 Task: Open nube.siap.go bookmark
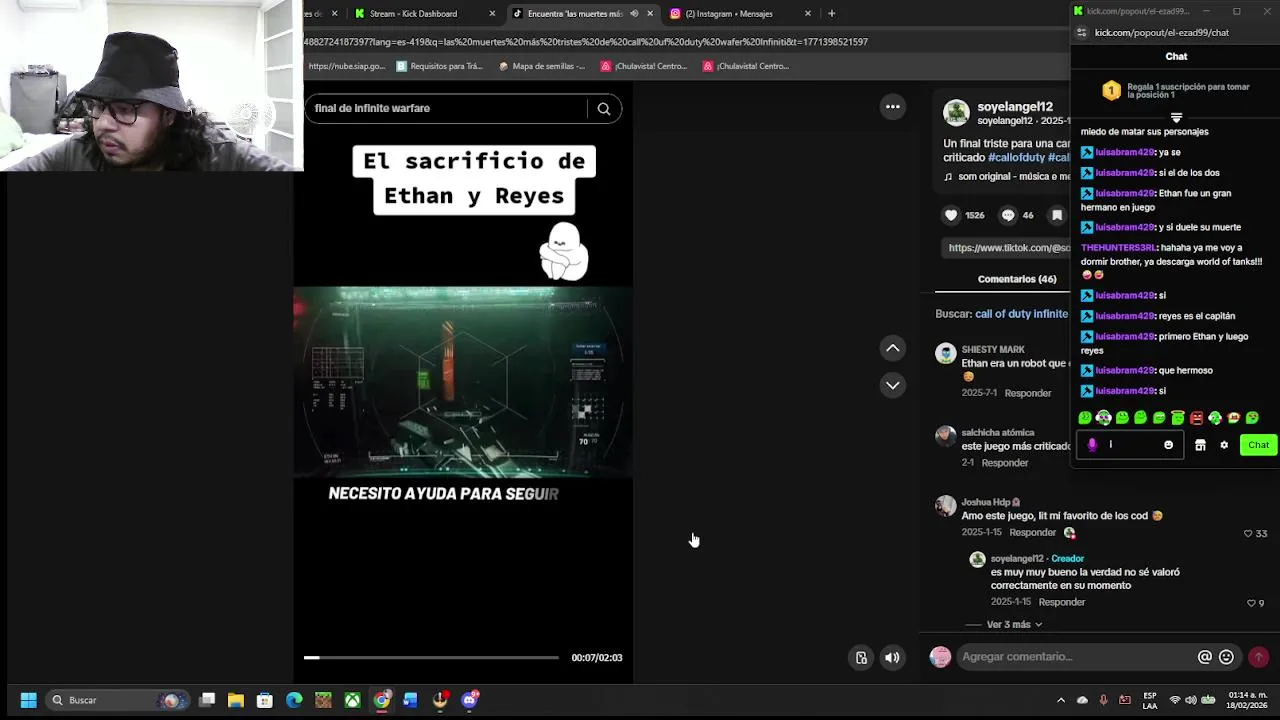tap(346, 66)
